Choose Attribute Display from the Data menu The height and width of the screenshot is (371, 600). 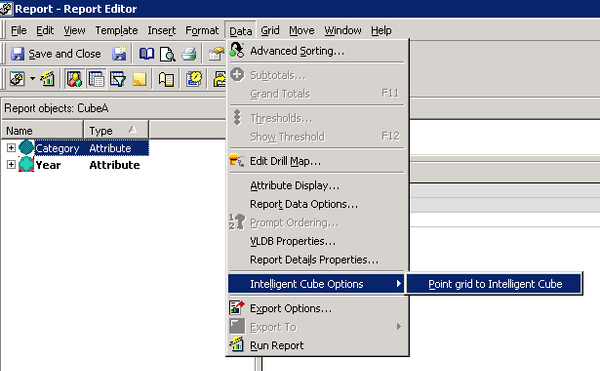[316, 186]
